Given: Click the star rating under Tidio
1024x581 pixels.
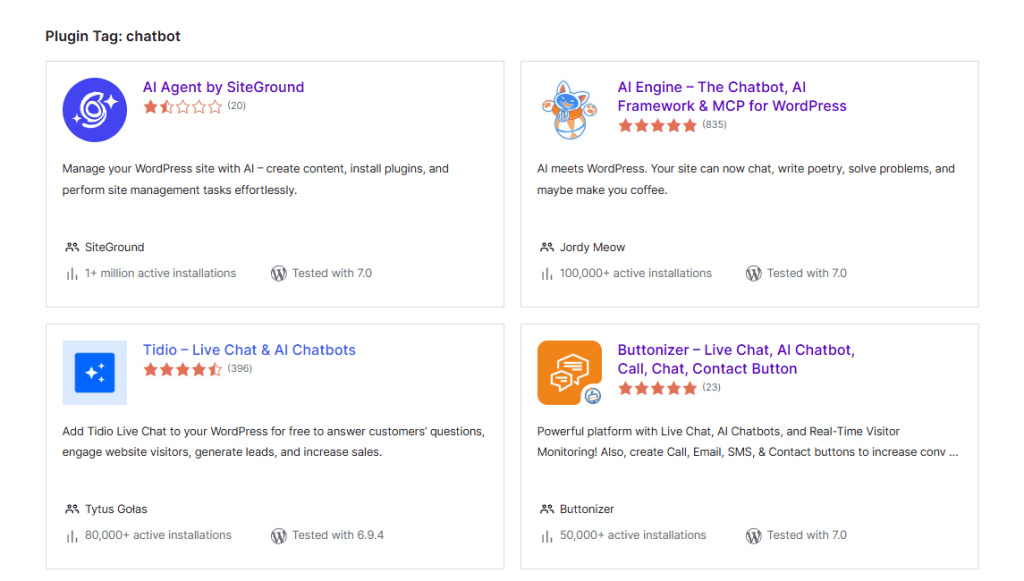Looking at the screenshot, I should [x=183, y=369].
